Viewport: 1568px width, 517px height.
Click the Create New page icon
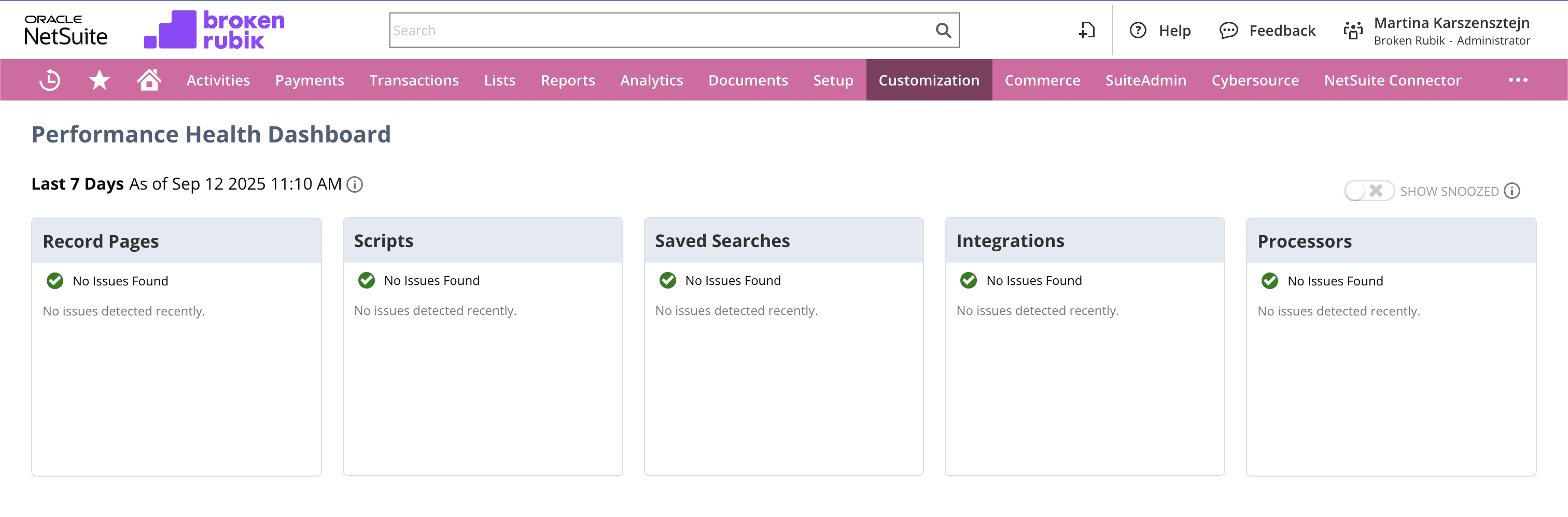click(1087, 30)
